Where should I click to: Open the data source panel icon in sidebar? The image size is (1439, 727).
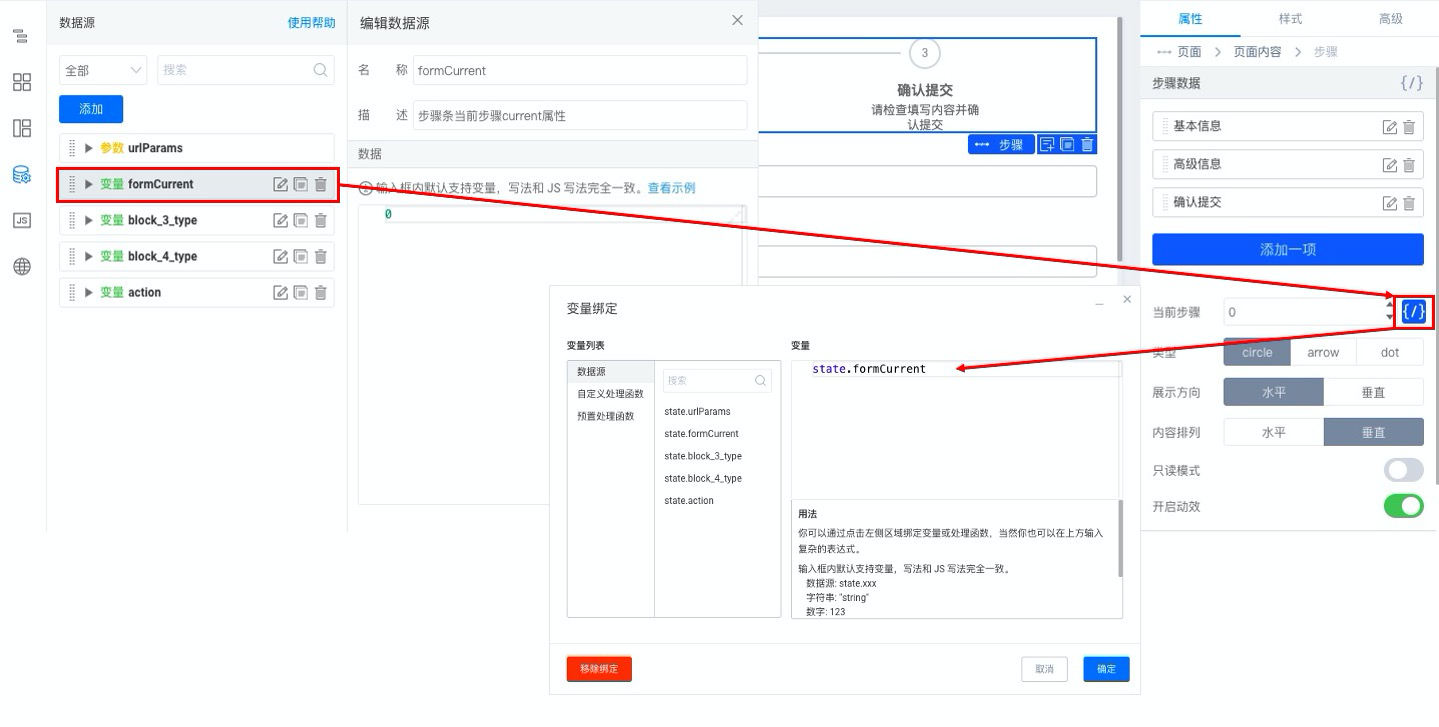[22, 175]
